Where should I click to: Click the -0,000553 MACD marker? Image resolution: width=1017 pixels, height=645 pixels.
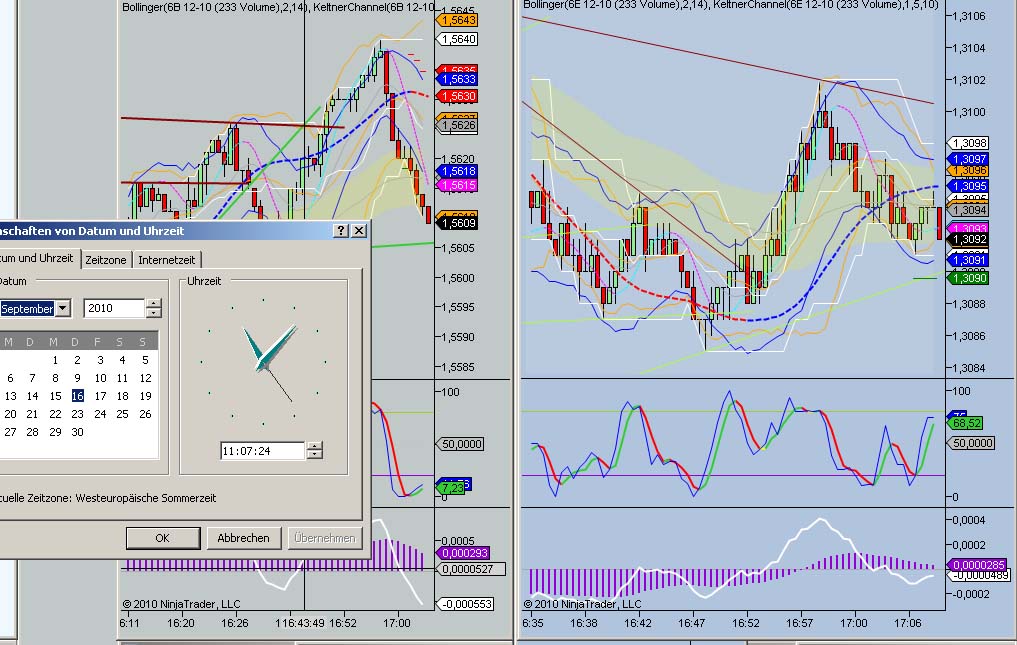(465, 604)
